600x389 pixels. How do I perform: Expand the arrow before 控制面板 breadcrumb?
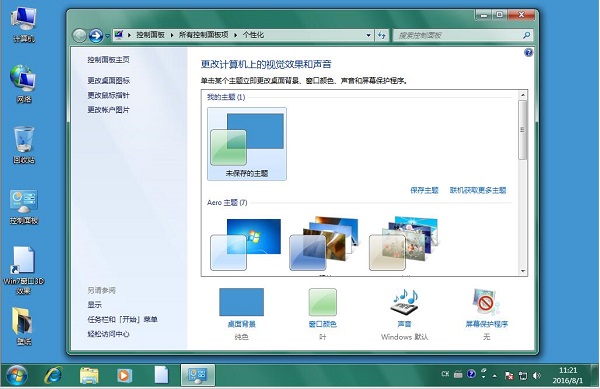click(129, 35)
